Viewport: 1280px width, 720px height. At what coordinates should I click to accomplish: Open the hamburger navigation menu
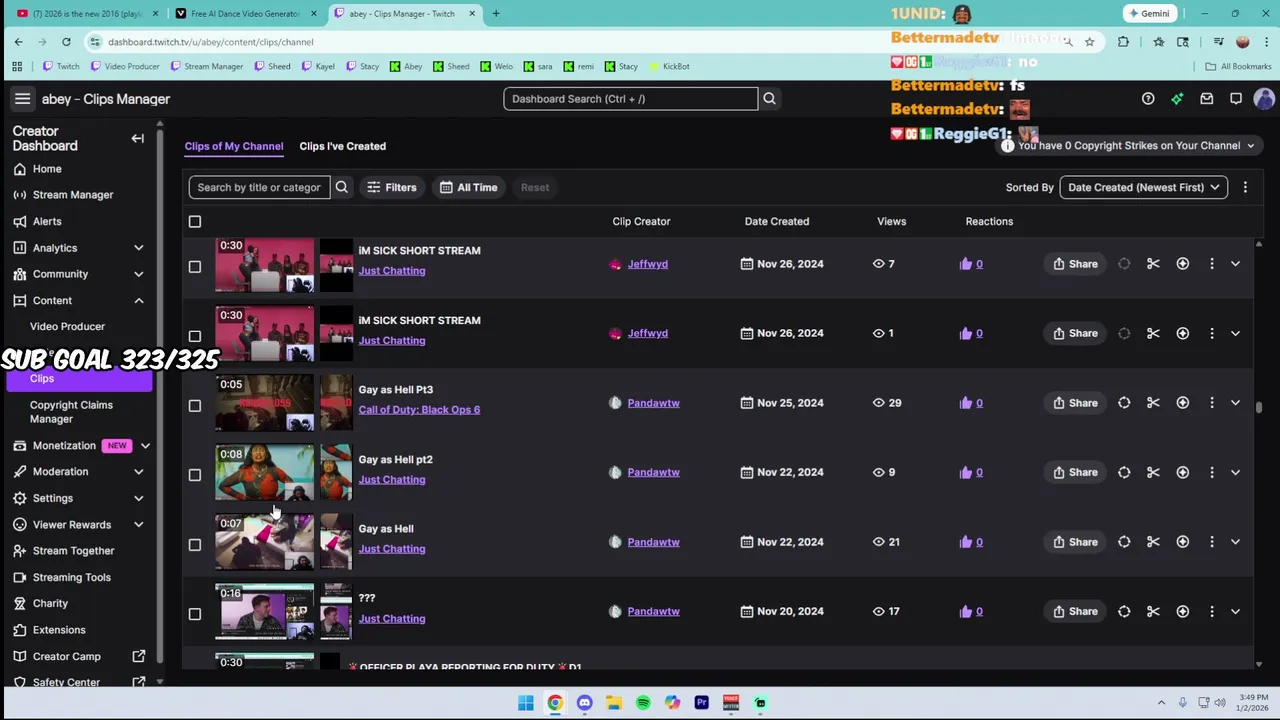click(x=22, y=99)
